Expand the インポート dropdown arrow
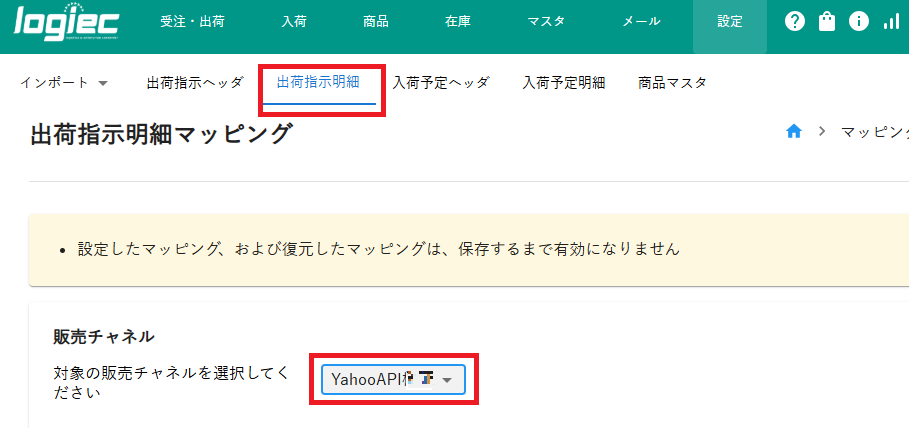Viewport: 909px width, 428px height. click(x=103, y=83)
